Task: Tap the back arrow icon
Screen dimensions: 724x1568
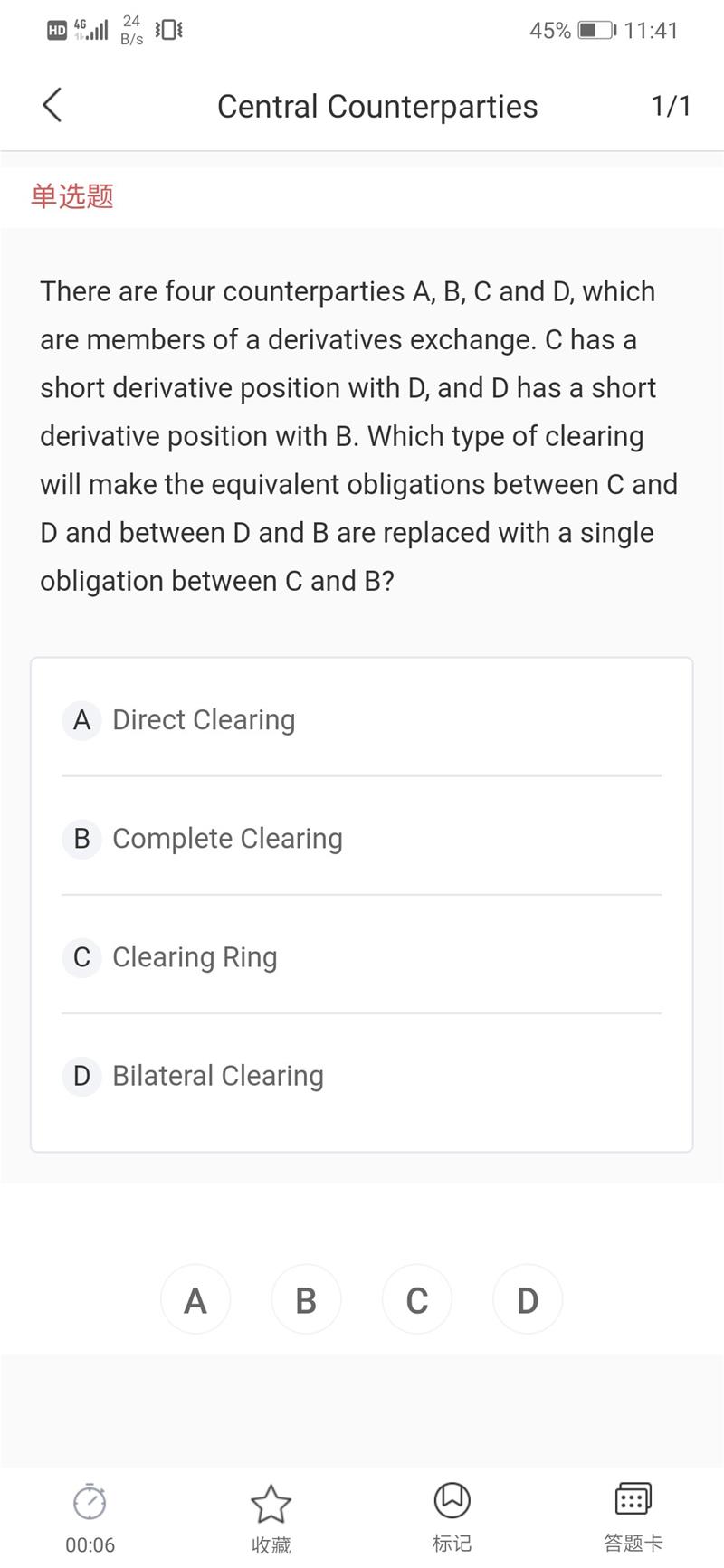Action: pos(52,105)
